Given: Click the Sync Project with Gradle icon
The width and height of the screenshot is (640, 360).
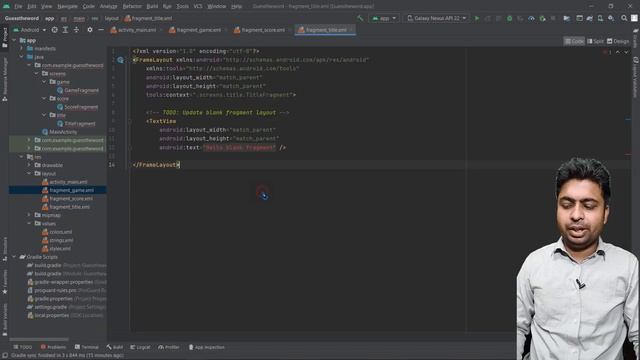Looking at the screenshot, I should pos(590,18).
